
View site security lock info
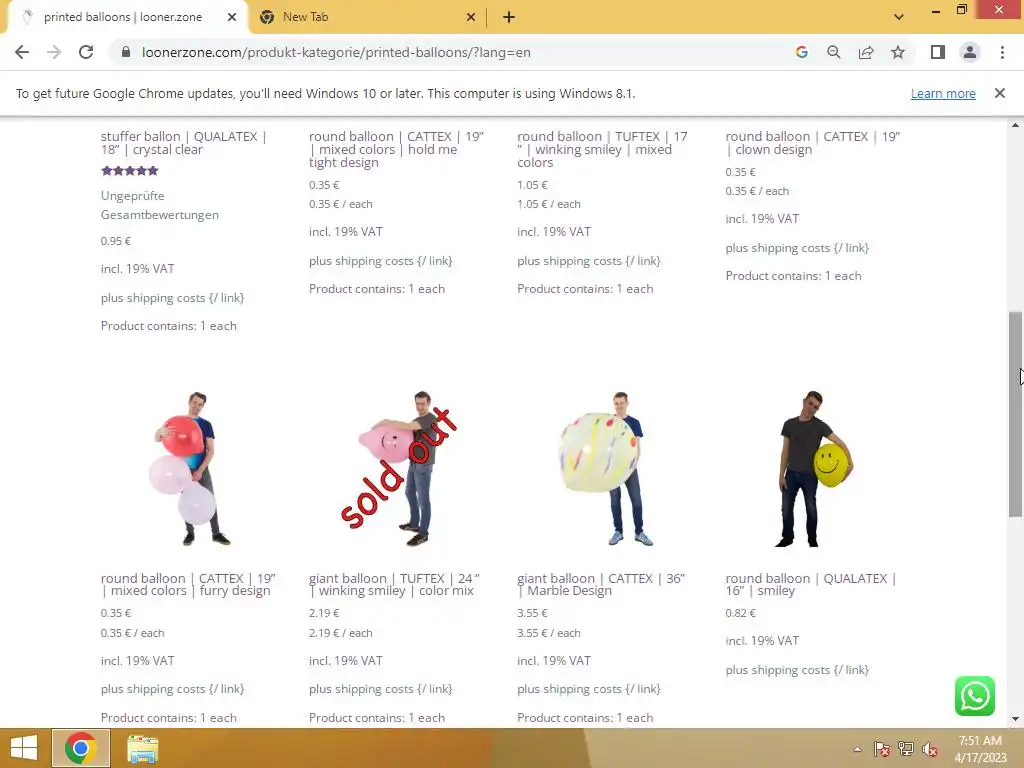(126, 52)
